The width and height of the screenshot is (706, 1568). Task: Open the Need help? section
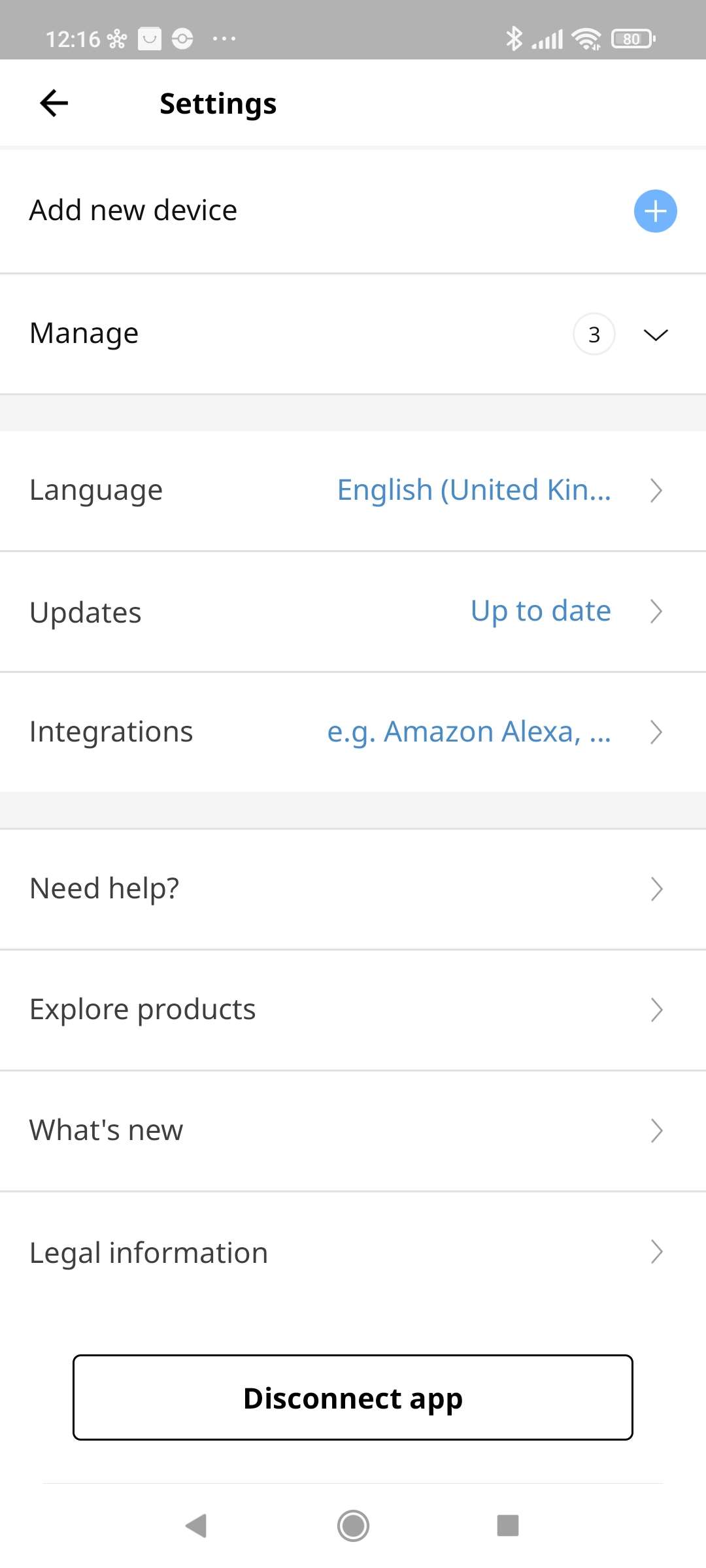tap(105, 889)
